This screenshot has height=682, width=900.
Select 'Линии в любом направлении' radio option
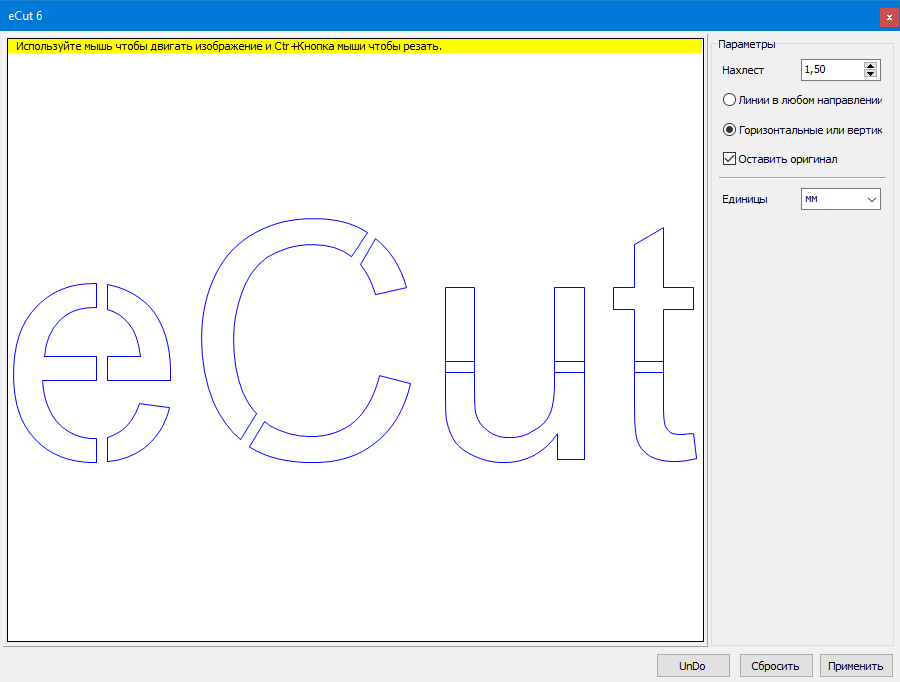(730, 100)
